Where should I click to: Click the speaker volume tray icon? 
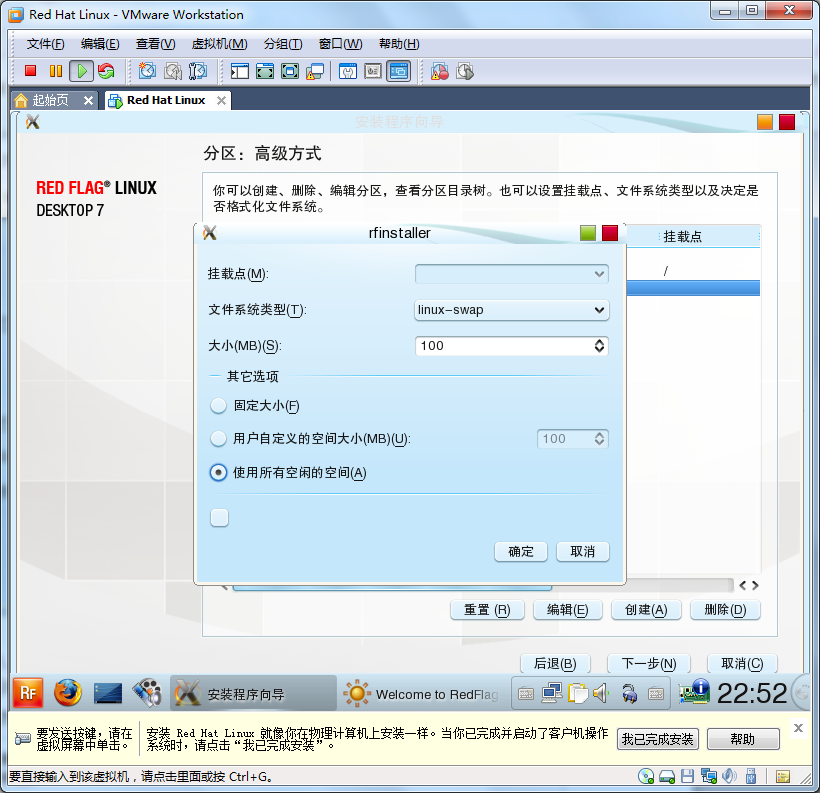(x=601, y=694)
